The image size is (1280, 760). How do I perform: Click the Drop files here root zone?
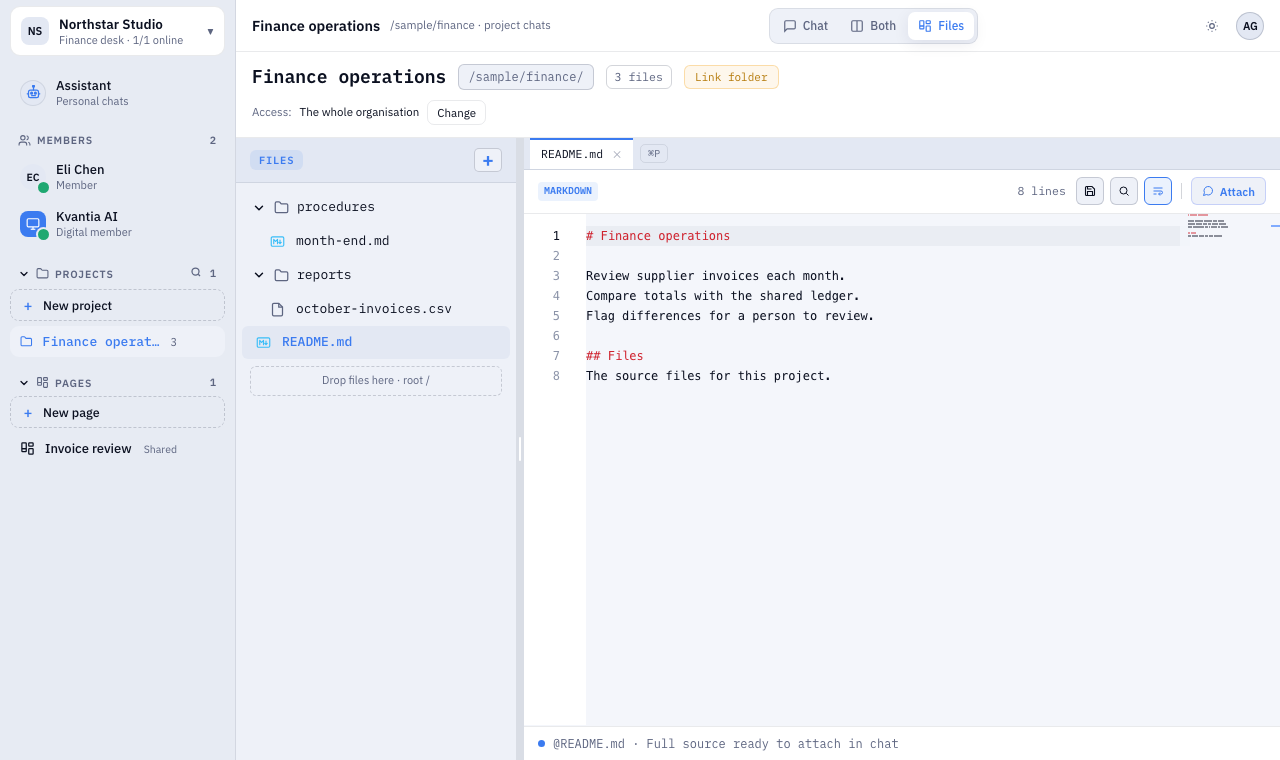click(x=376, y=381)
